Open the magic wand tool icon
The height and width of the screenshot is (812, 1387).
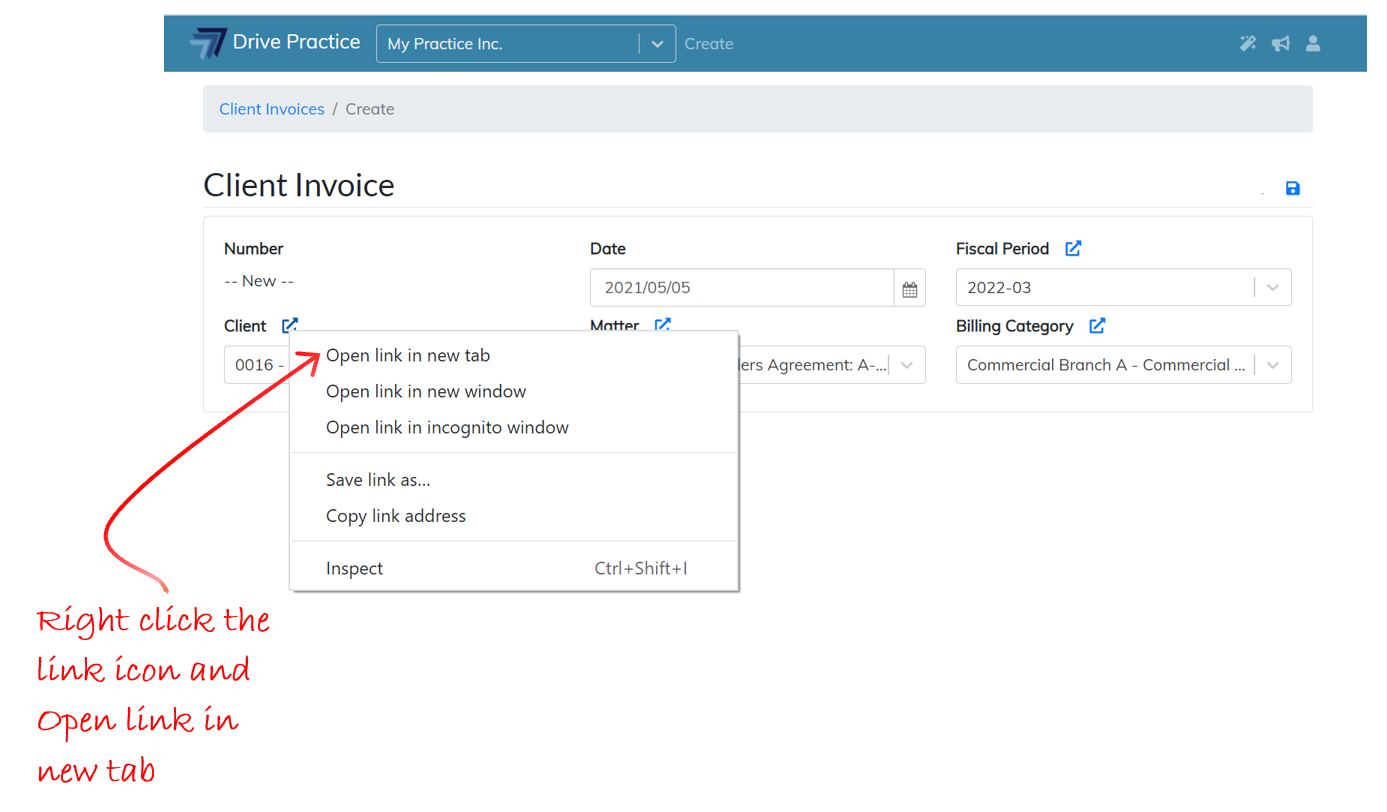(1247, 43)
